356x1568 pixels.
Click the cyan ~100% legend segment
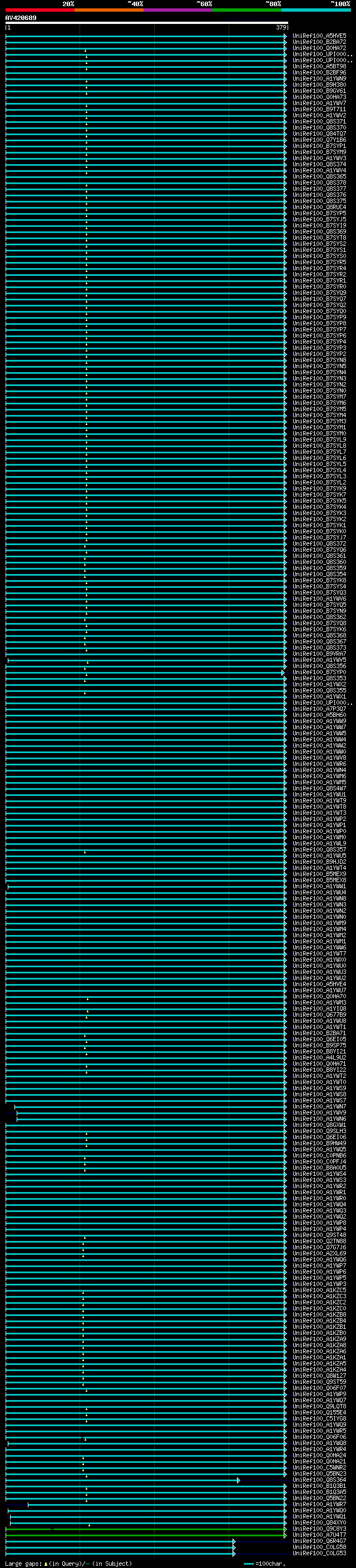tap(316, 10)
